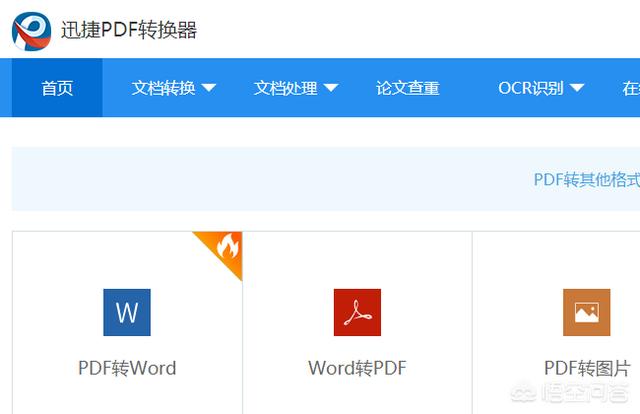Open the OCR识别 menu
The width and height of the screenshot is (640, 414).
[x=531, y=88]
